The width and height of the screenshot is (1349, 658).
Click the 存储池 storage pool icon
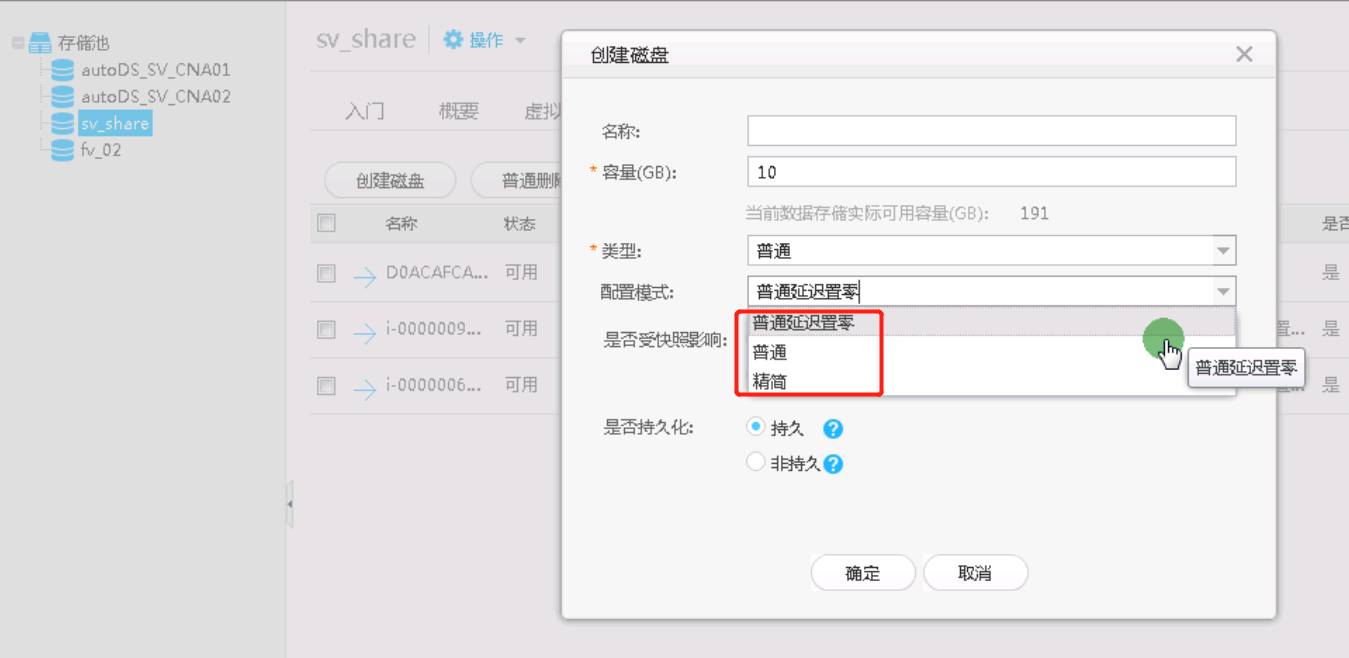[x=40, y=42]
